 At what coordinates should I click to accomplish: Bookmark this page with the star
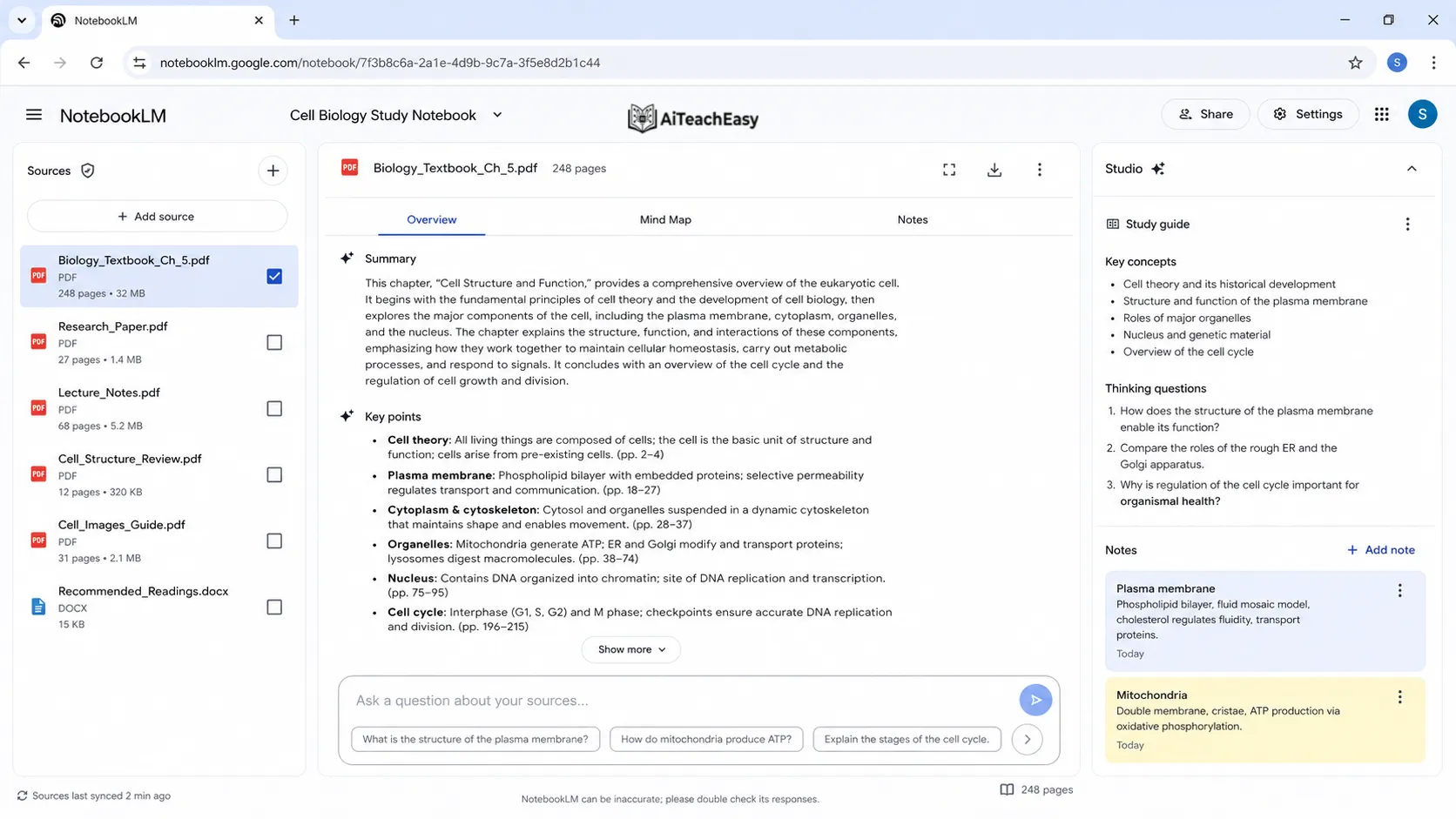(1355, 63)
